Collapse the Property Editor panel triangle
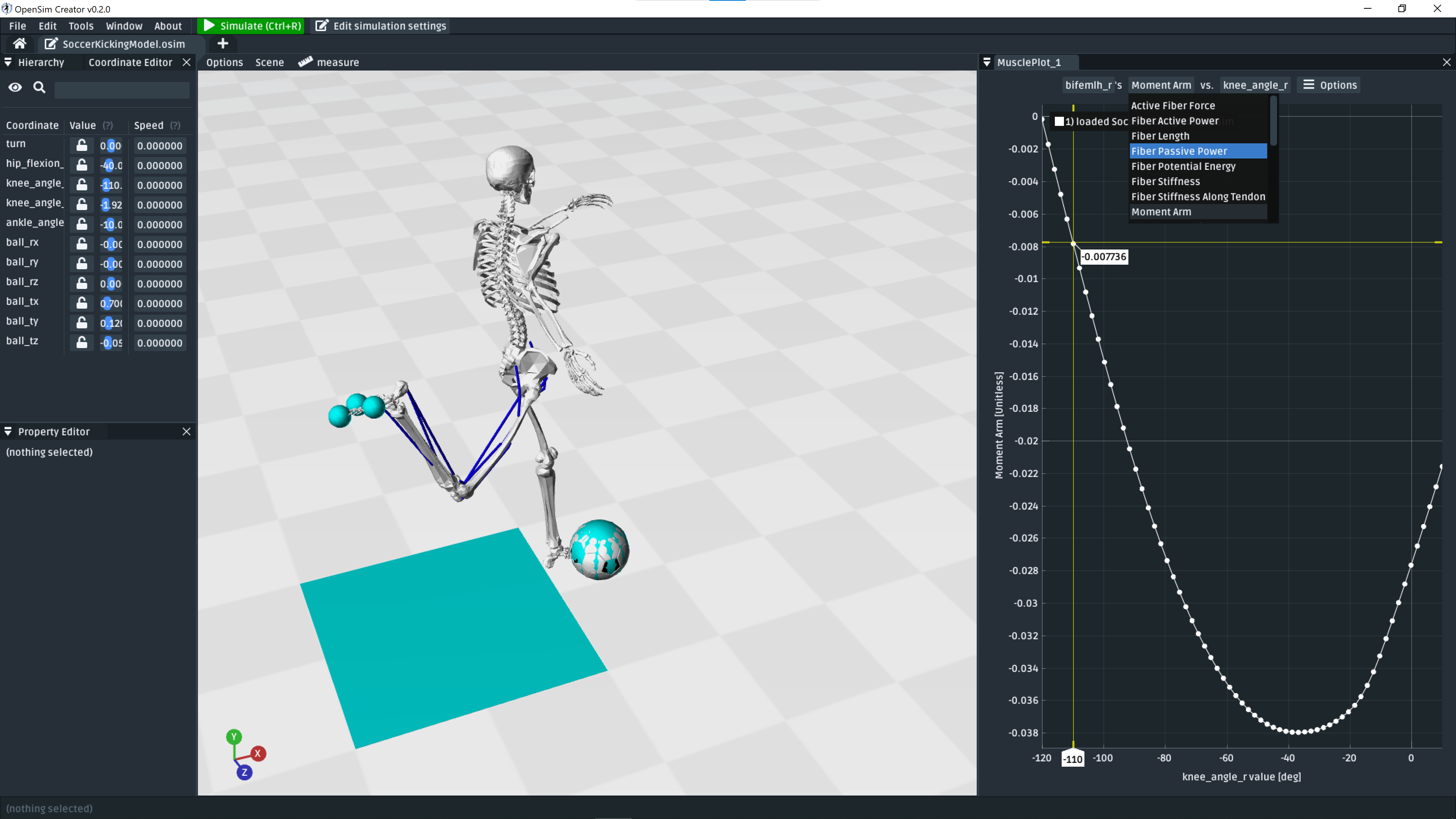 pos(8,431)
